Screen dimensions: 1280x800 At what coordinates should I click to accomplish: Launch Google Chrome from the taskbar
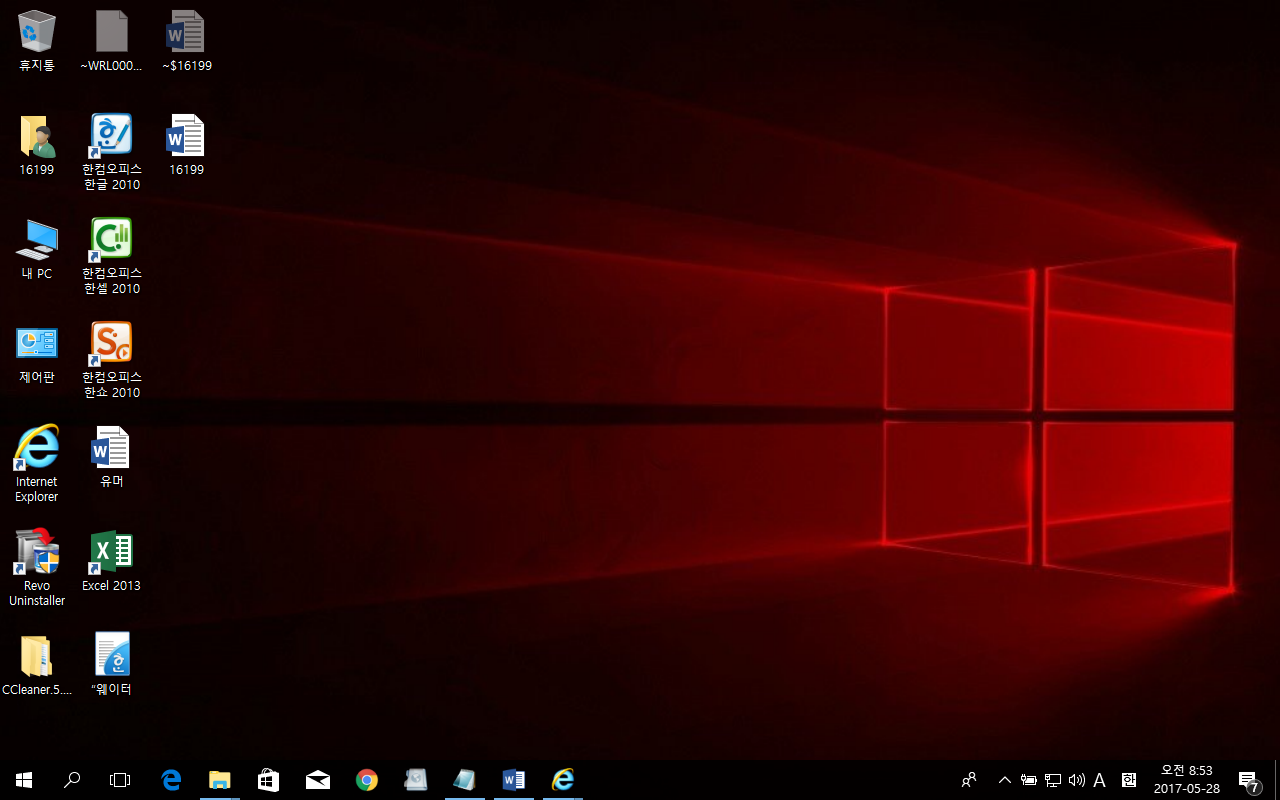click(x=367, y=780)
